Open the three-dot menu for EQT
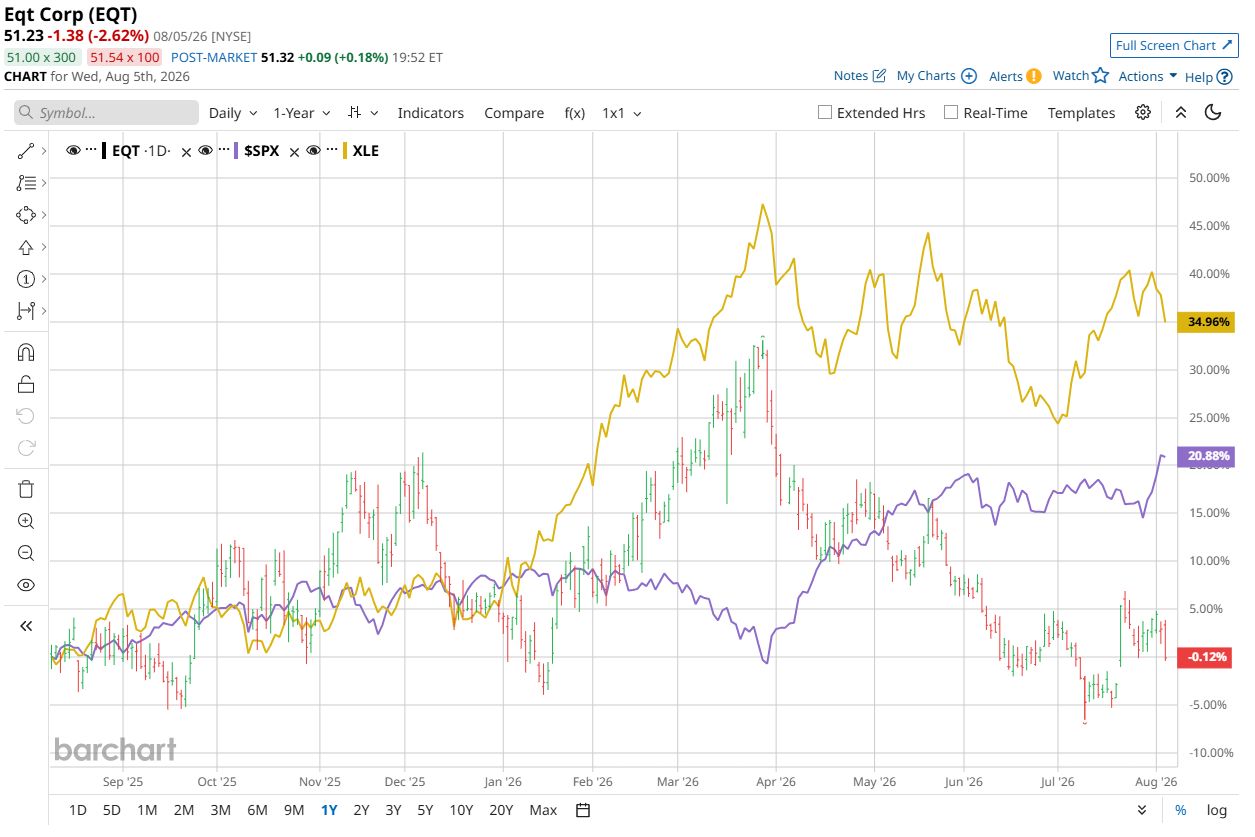This screenshot has height=837, width=1255. pyautogui.click(x=91, y=149)
